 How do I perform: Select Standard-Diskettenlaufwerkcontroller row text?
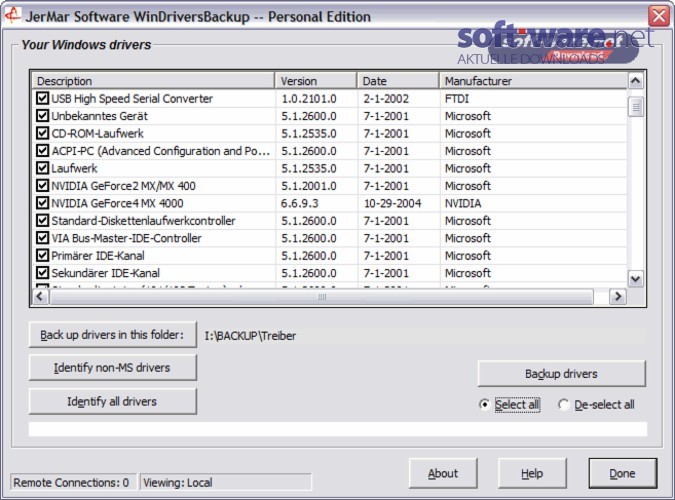pos(143,220)
